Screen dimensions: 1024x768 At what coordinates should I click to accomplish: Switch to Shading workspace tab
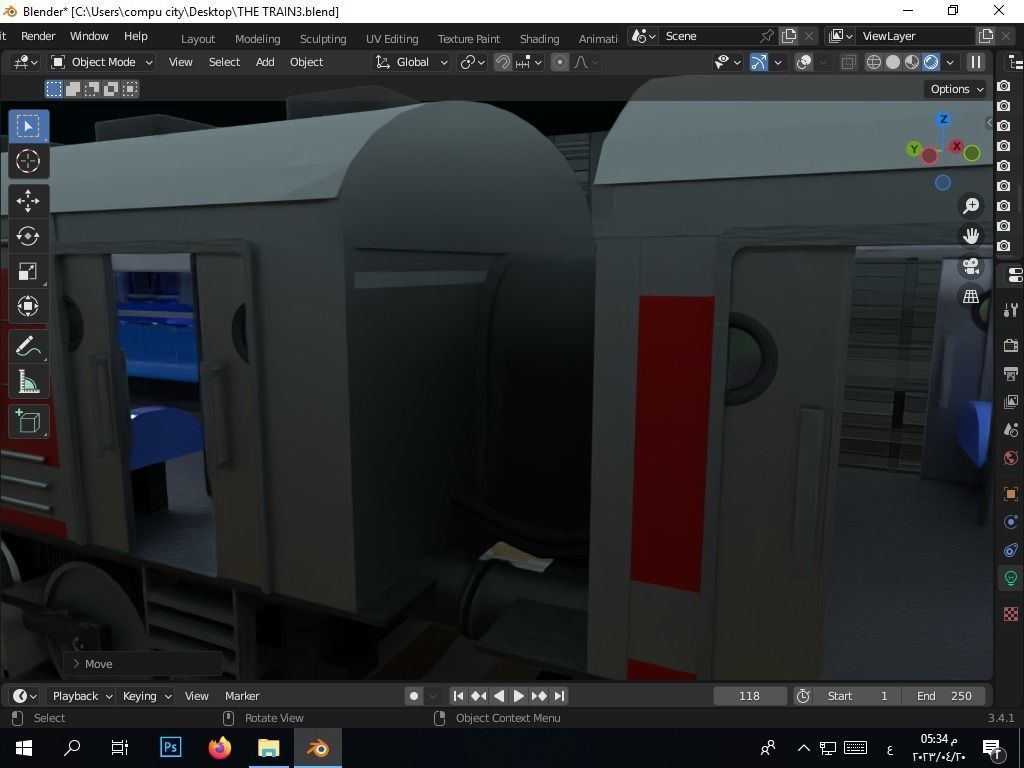coord(539,39)
